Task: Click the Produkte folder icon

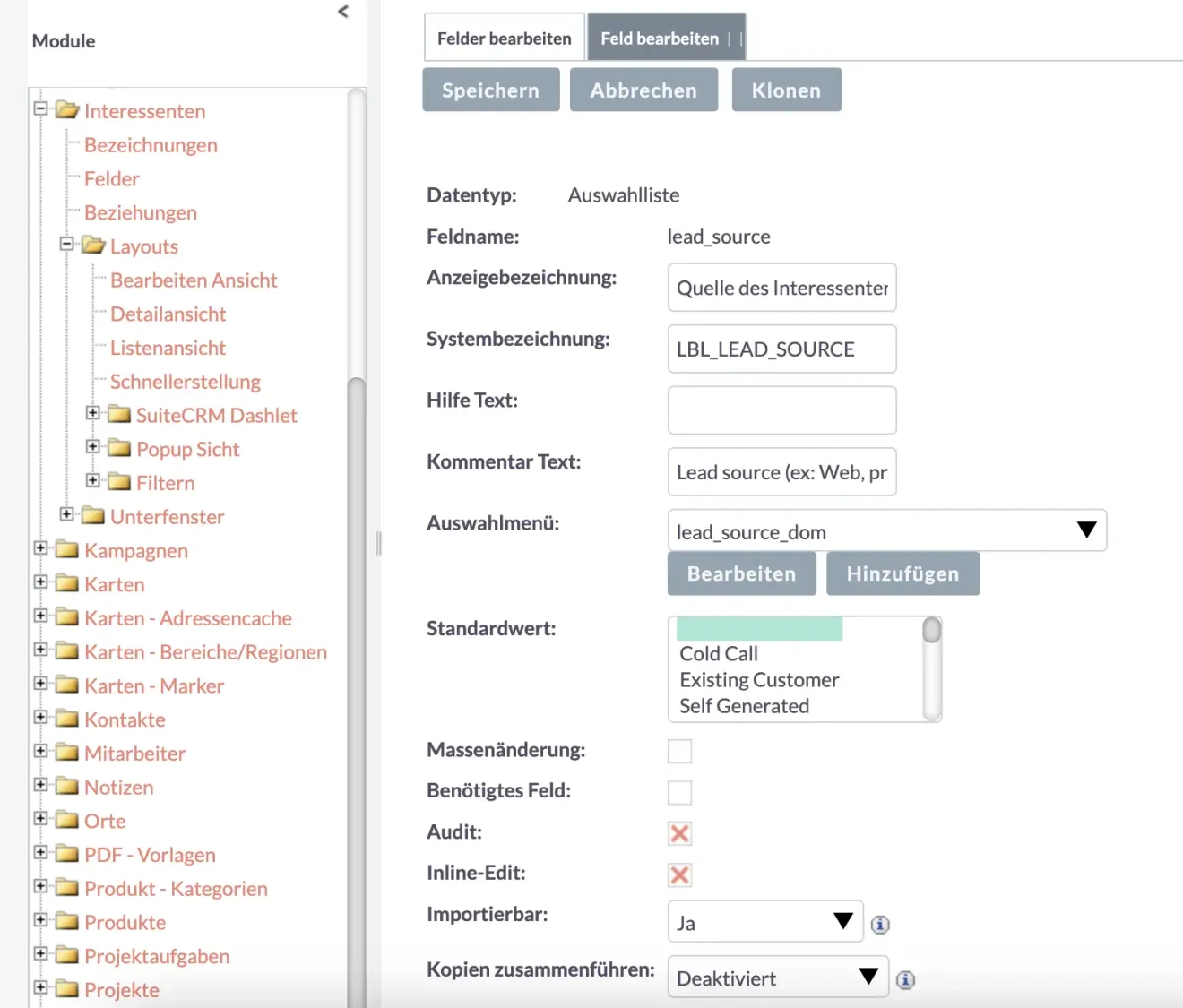Action: click(x=67, y=922)
